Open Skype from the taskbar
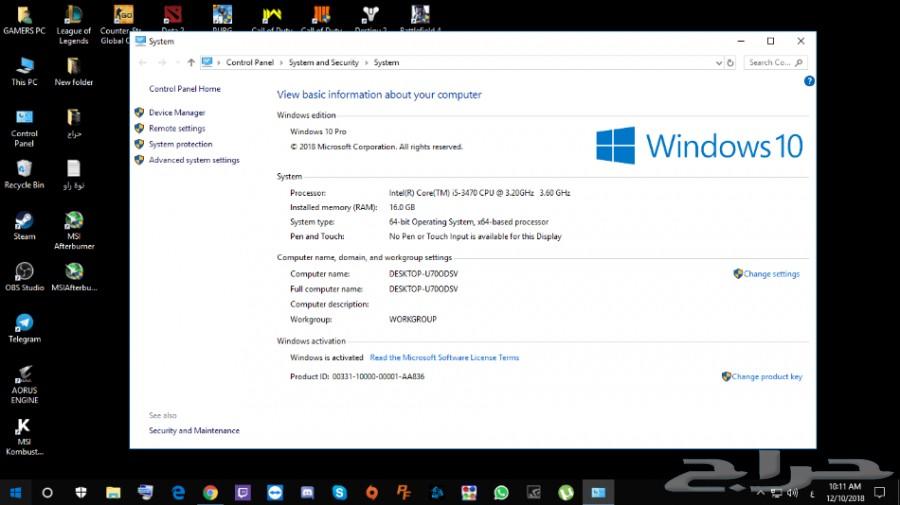The width and height of the screenshot is (900, 505). (339, 492)
